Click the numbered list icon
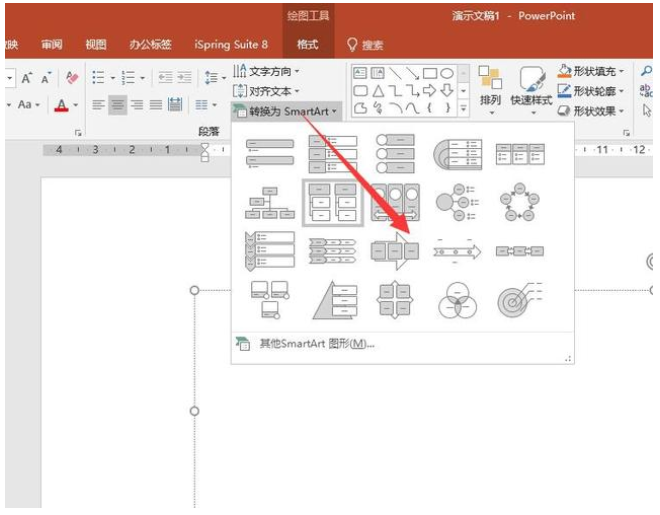 (128, 77)
